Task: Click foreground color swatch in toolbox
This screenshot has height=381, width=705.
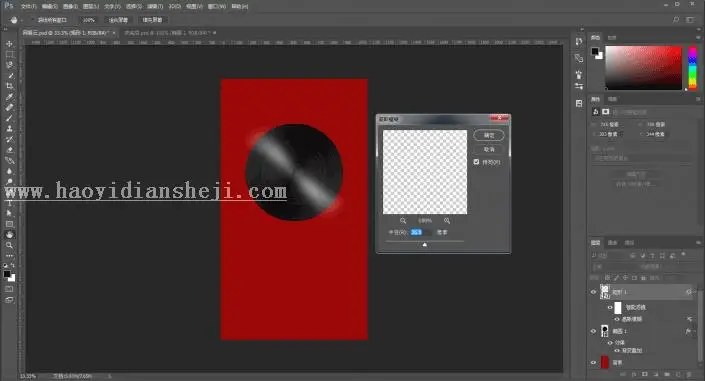Action: 7,274
